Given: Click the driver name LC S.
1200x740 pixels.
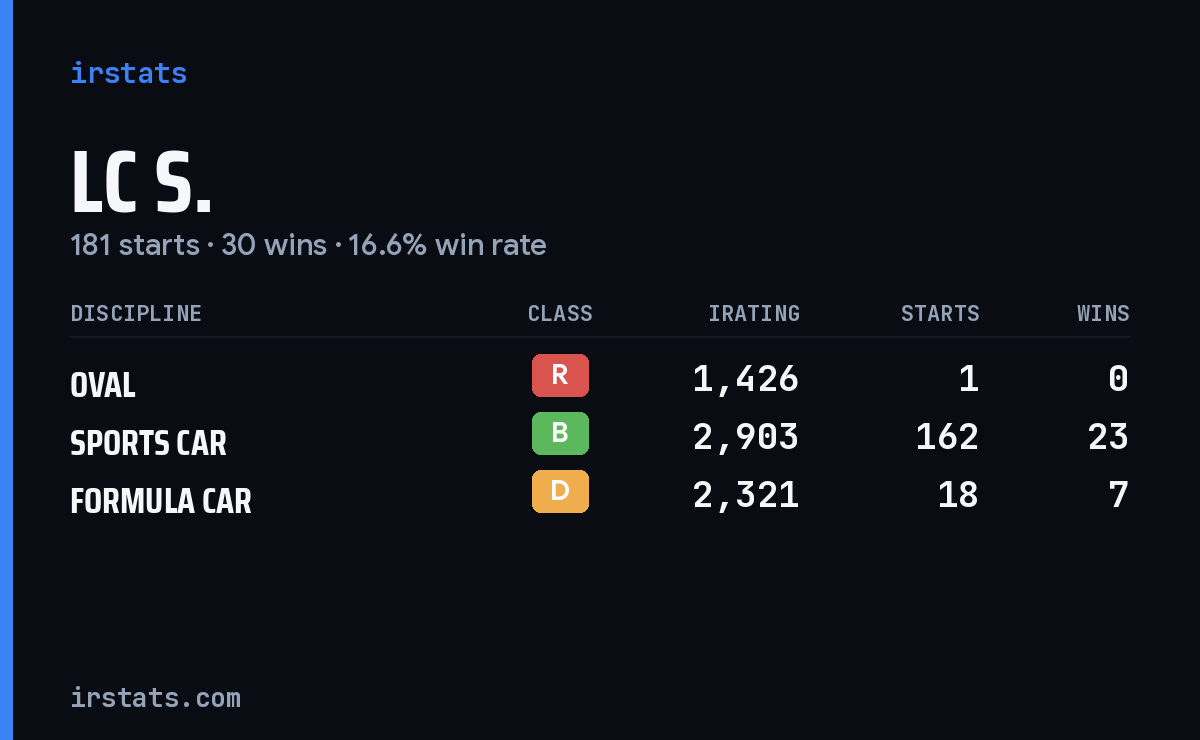Looking at the screenshot, I should click(x=141, y=182).
